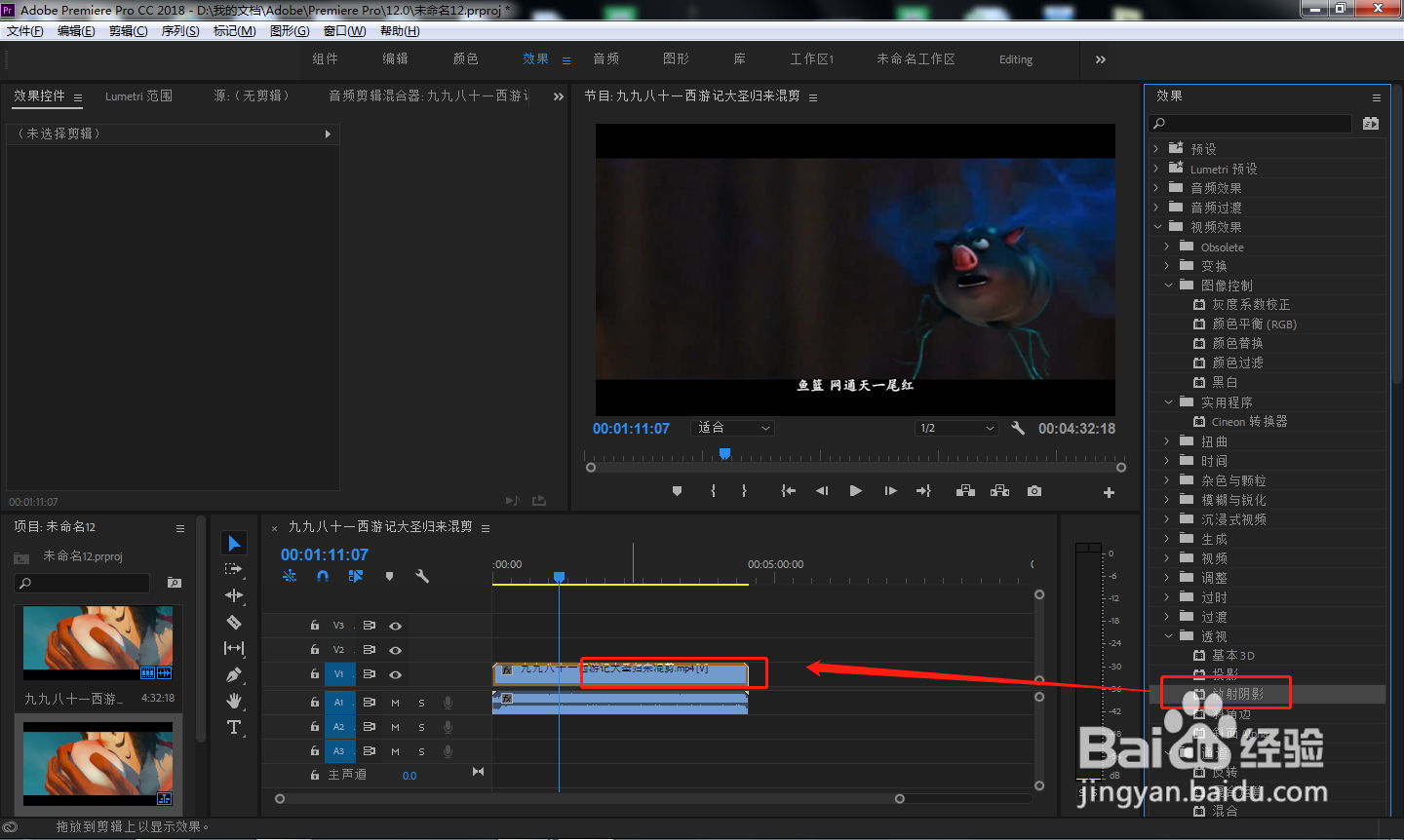Image resolution: width=1404 pixels, height=840 pixels.
Task: Open the 适合 zoom level dropdown
Action: click(x=733, y=428)
